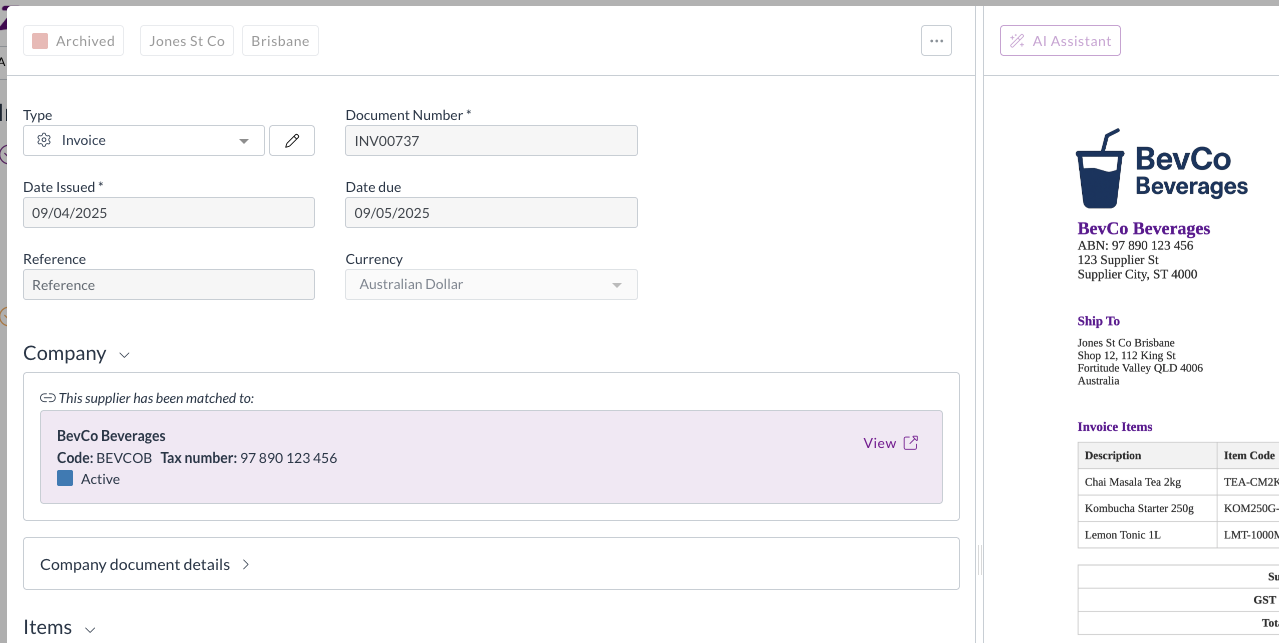Click the Jones St Co tag
The width and height of the screenshot is (1279, 643).
tap(187, 41)
